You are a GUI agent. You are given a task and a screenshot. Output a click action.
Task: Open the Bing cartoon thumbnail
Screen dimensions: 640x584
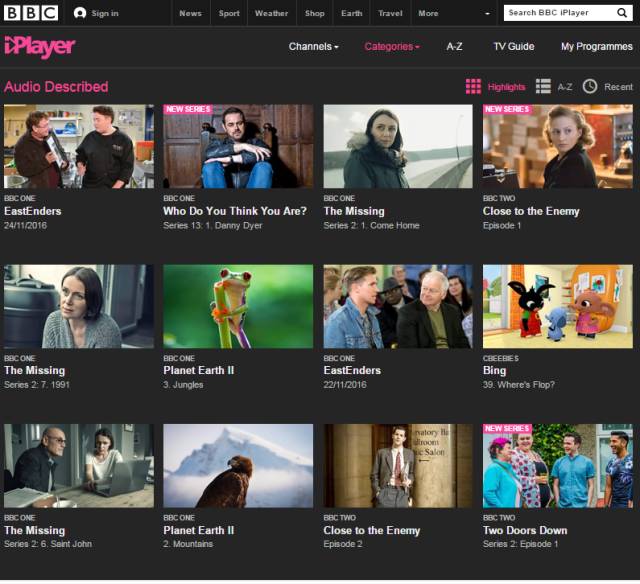(558, 306)
